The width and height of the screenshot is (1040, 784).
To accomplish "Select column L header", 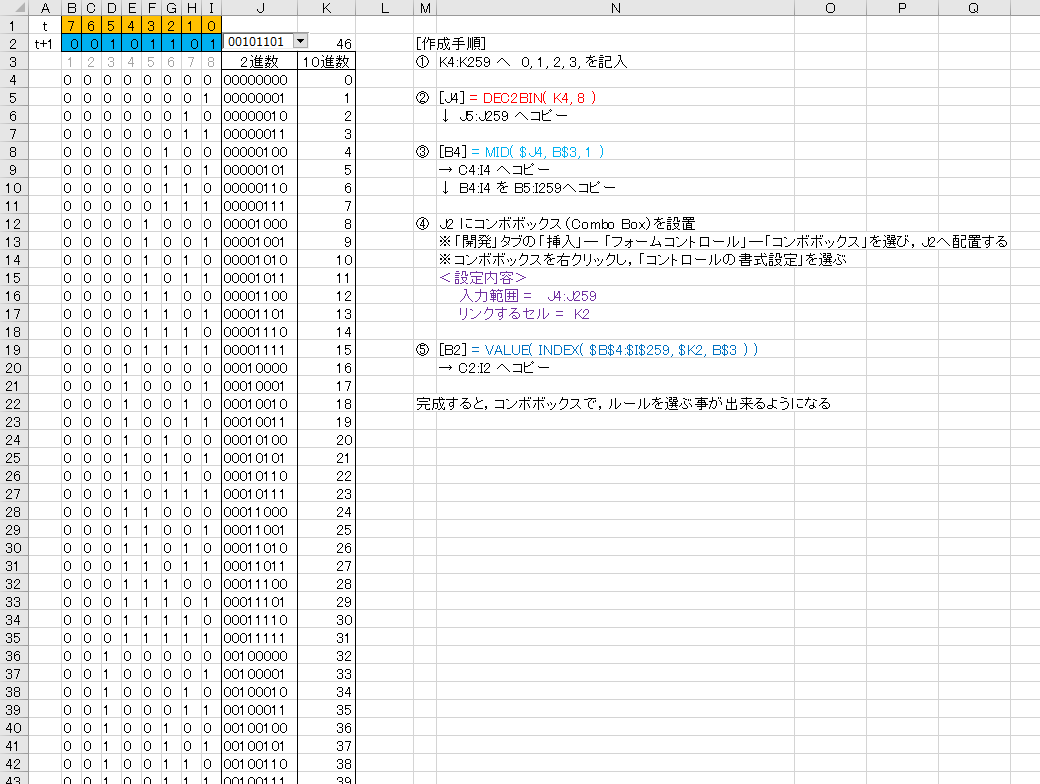I will (x=385, y=8).
